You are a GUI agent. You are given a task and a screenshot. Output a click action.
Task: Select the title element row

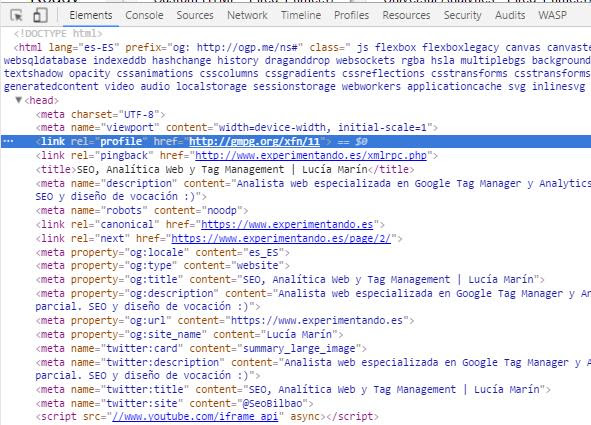coord(225,170)
